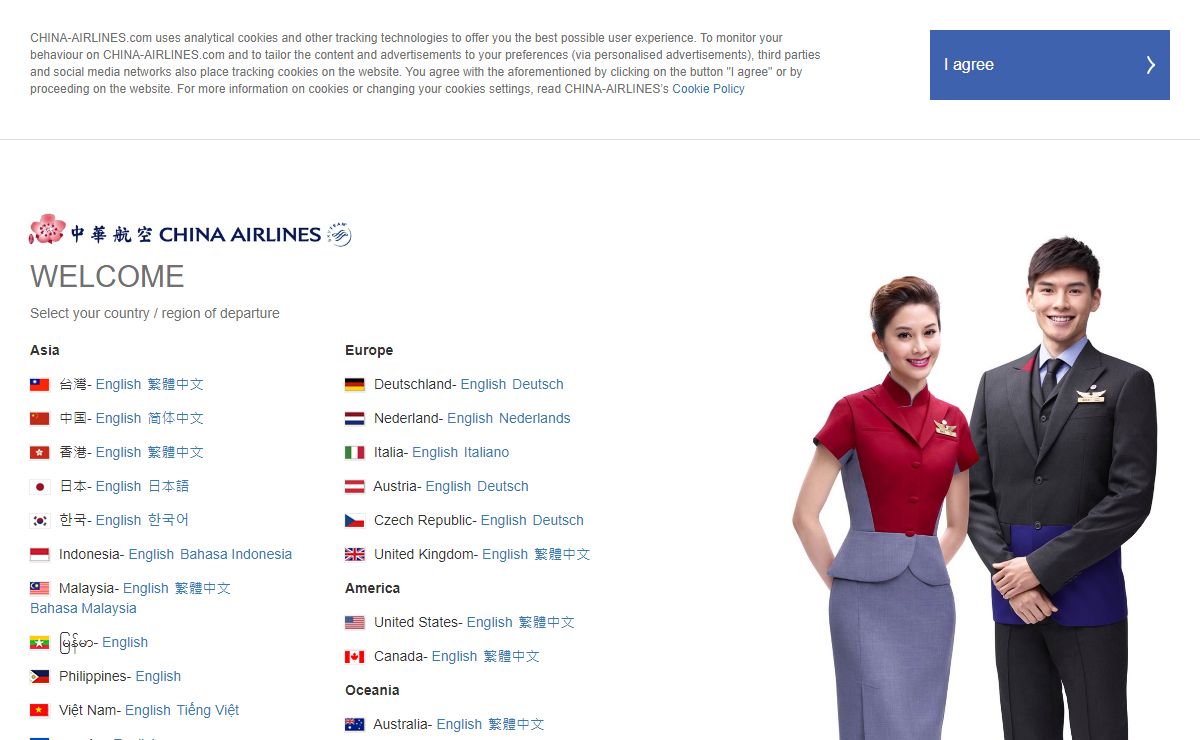This screenshot has width=1200, height=740.
Task: Select 繁體中文 for Canada
Action: point(512,656)
